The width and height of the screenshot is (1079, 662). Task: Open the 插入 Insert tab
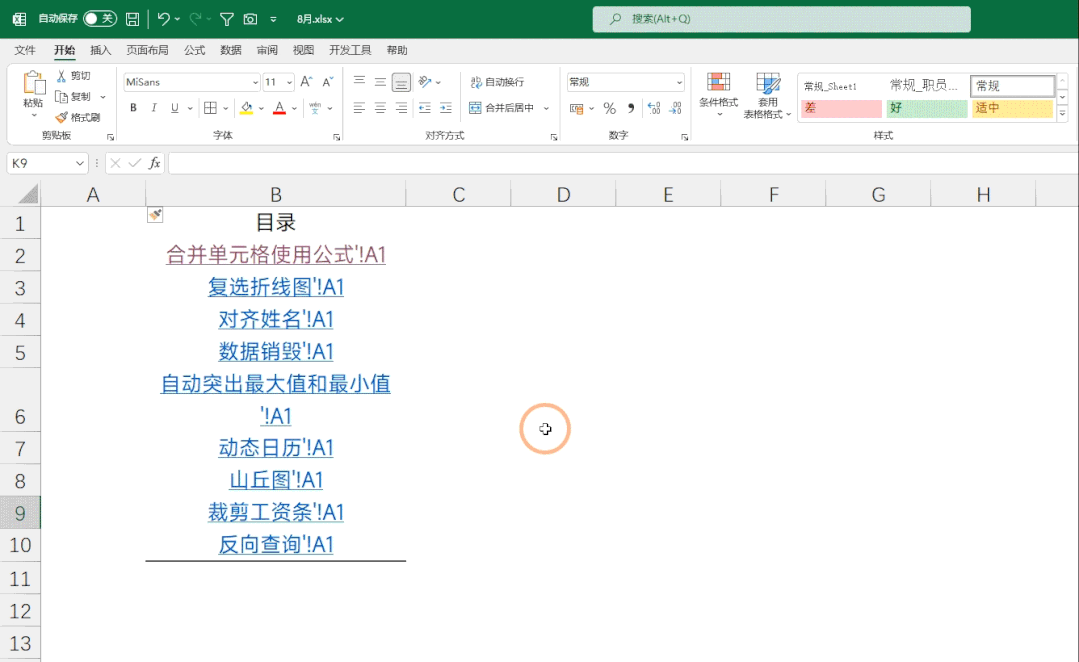pos(101,50)
